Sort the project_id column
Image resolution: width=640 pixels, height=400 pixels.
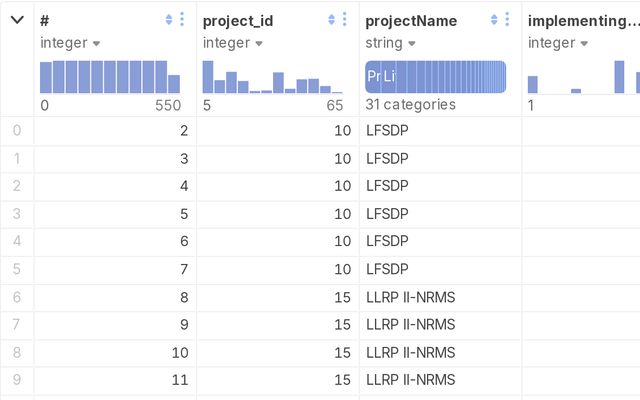pyautogui.click(x=331, y=20)
